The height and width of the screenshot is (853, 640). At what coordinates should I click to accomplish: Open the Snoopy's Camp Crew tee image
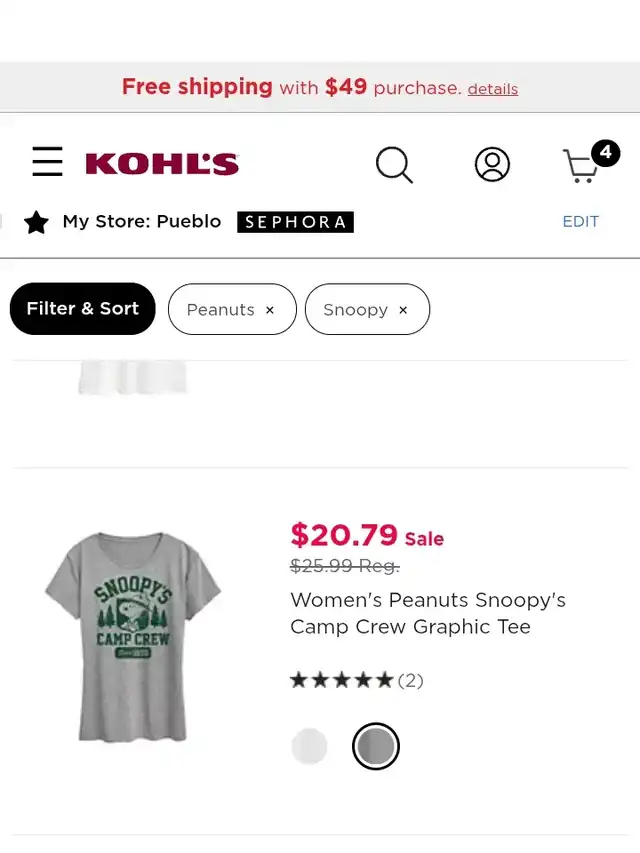pos(132,636)
